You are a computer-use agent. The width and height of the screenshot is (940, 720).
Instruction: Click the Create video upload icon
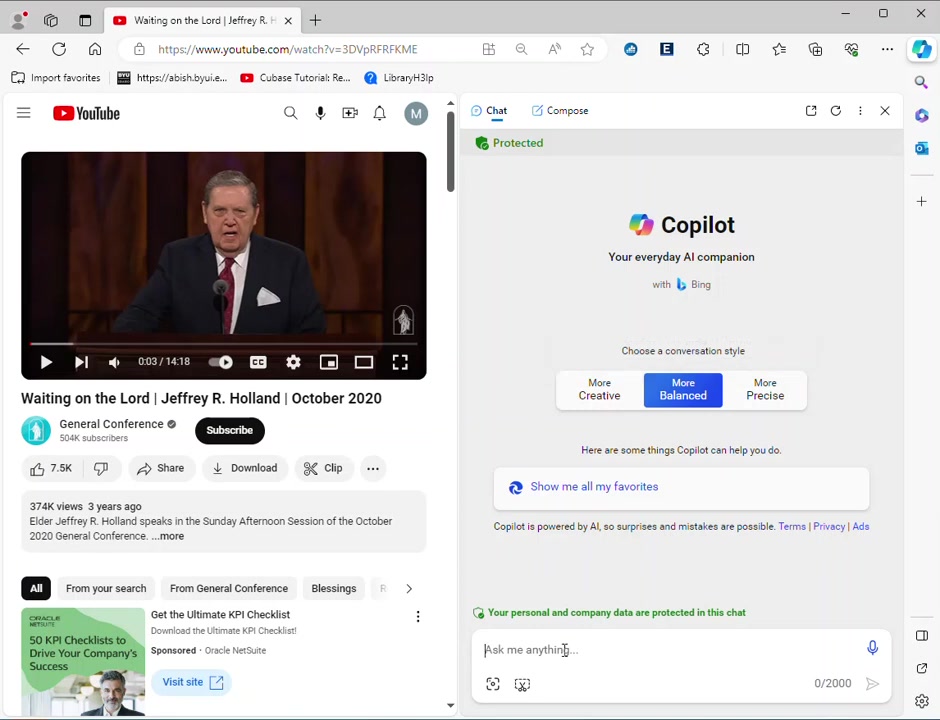click(350, 113)
